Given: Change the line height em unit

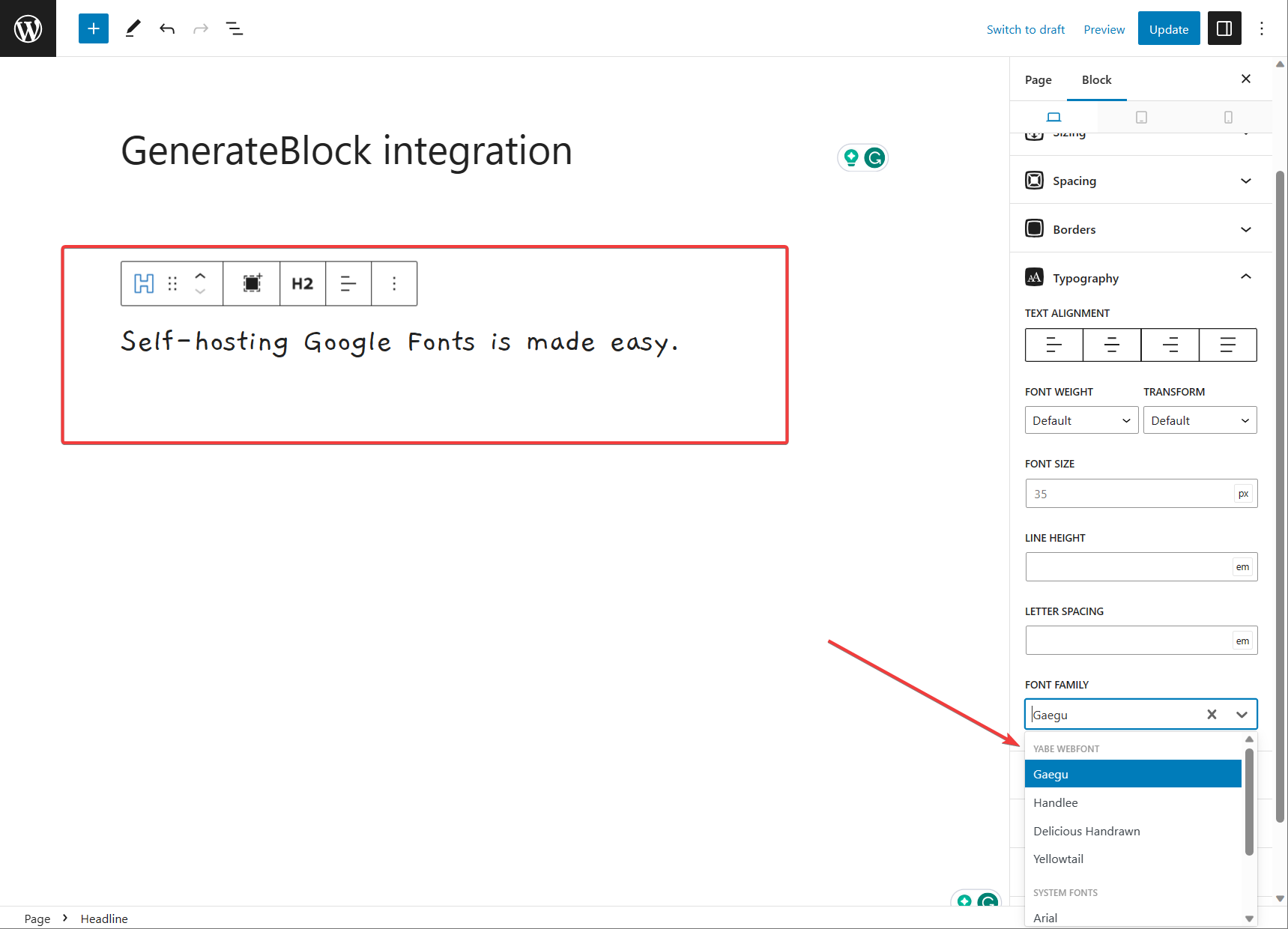Looking at the screenshot, I should pos(1243,567).
